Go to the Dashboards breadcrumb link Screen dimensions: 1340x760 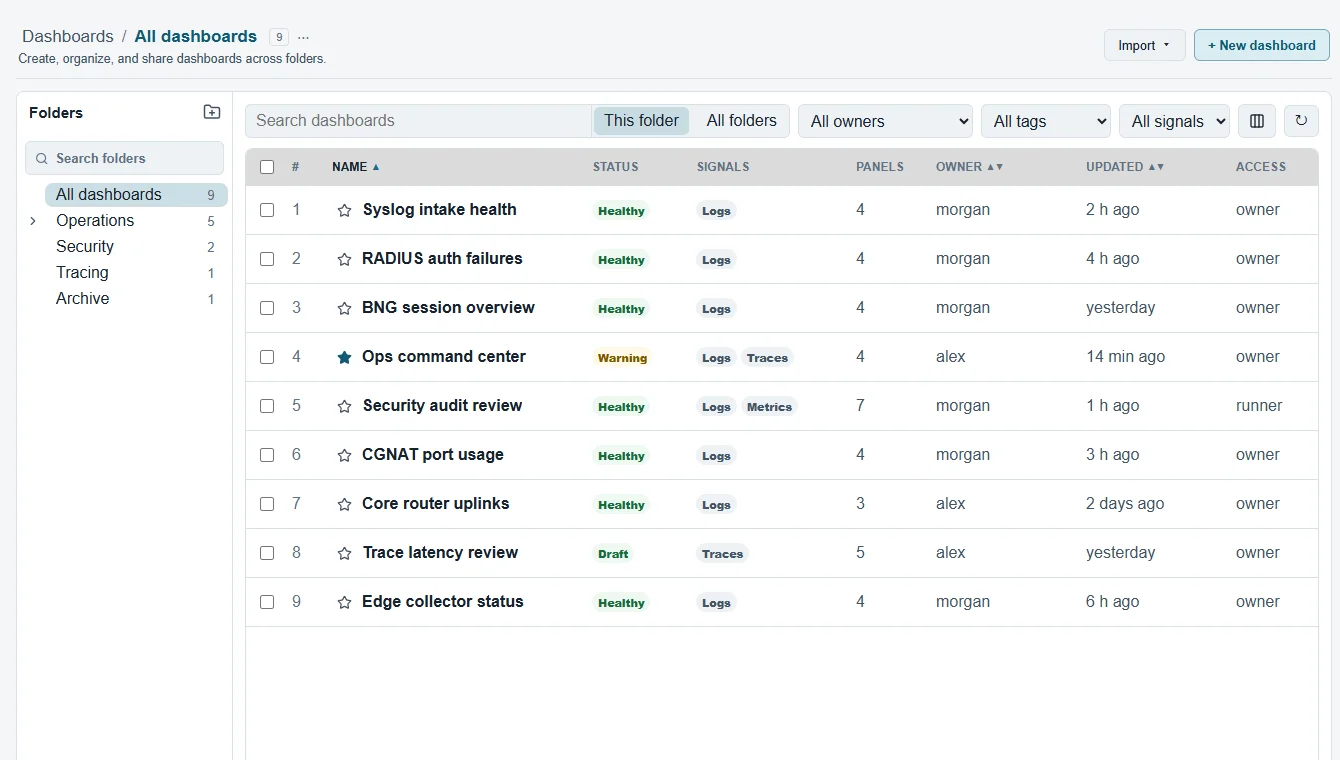[x=68, y=37]
